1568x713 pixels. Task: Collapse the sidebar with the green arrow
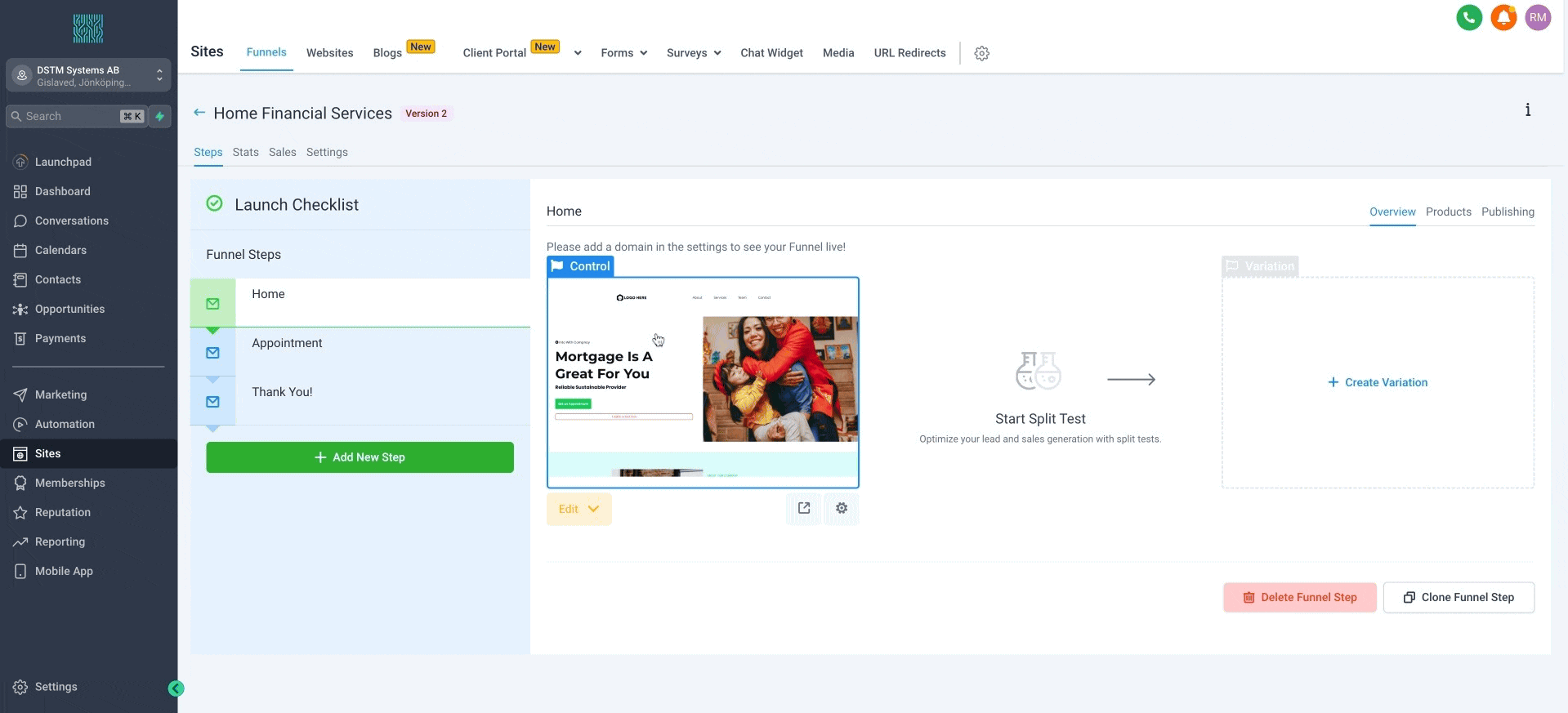pos(176,688)
